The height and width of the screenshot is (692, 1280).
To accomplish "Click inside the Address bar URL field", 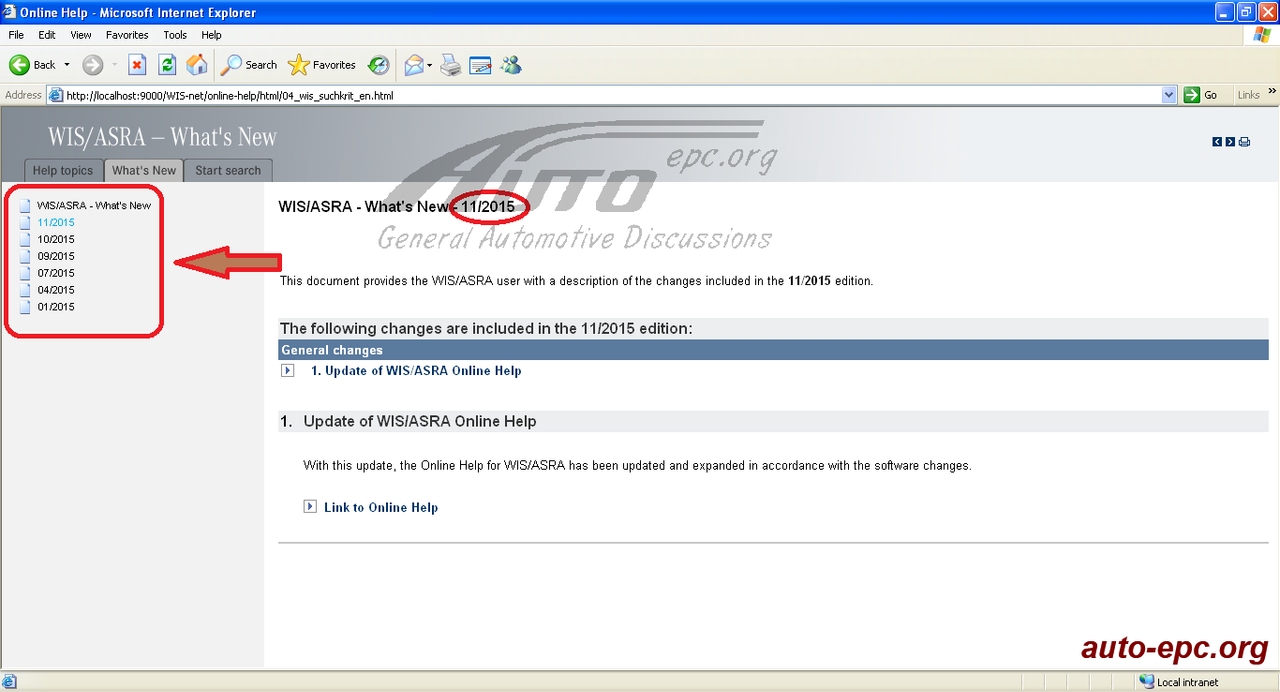I will [612, 95].
